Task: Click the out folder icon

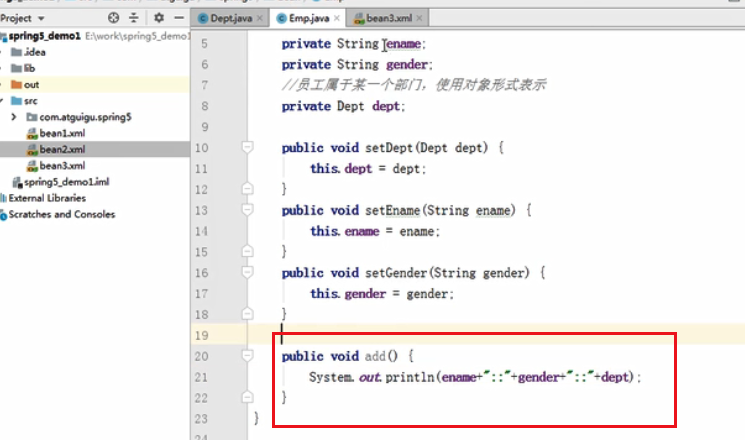Action: [17, 85]
